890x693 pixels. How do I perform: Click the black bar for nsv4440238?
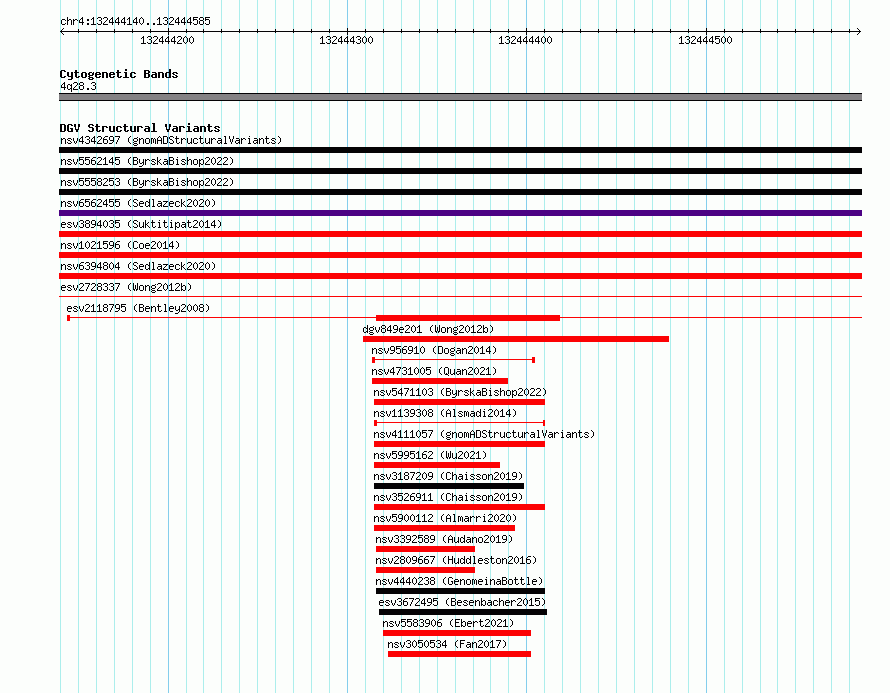point(460,591)
